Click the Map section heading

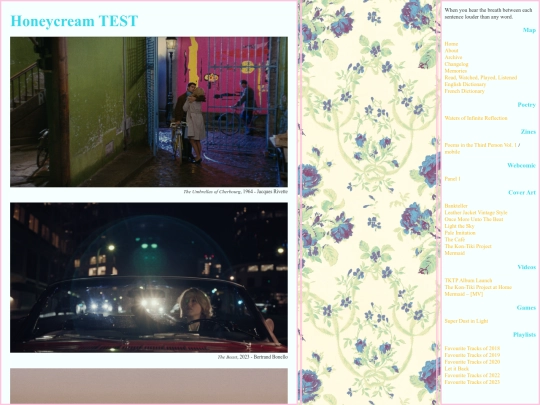(529, 30)
